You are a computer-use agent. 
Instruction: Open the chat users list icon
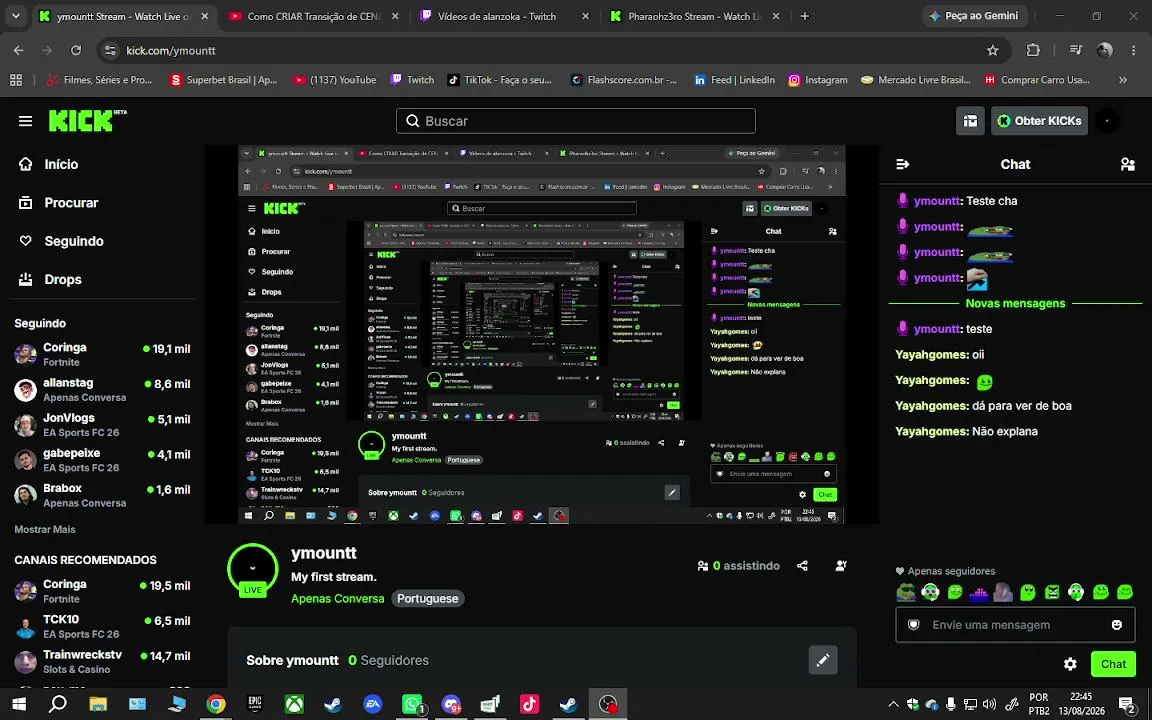(x=1128, y=165)
